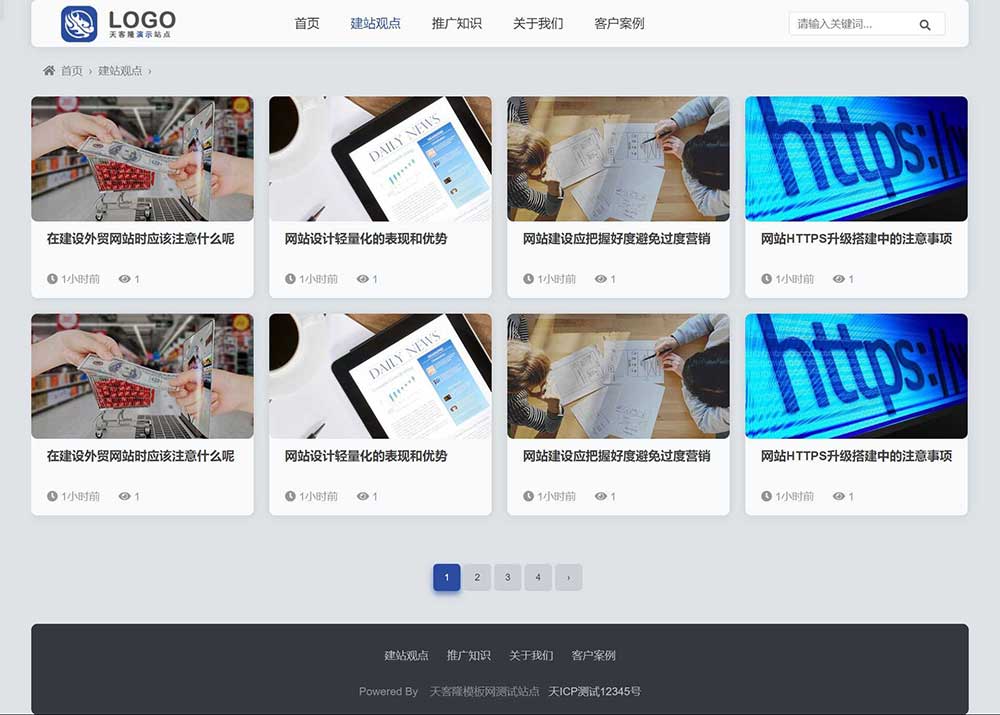Go to pagination page 2
This screenshot has width=1000, height=715.
(x=477, y=577)
